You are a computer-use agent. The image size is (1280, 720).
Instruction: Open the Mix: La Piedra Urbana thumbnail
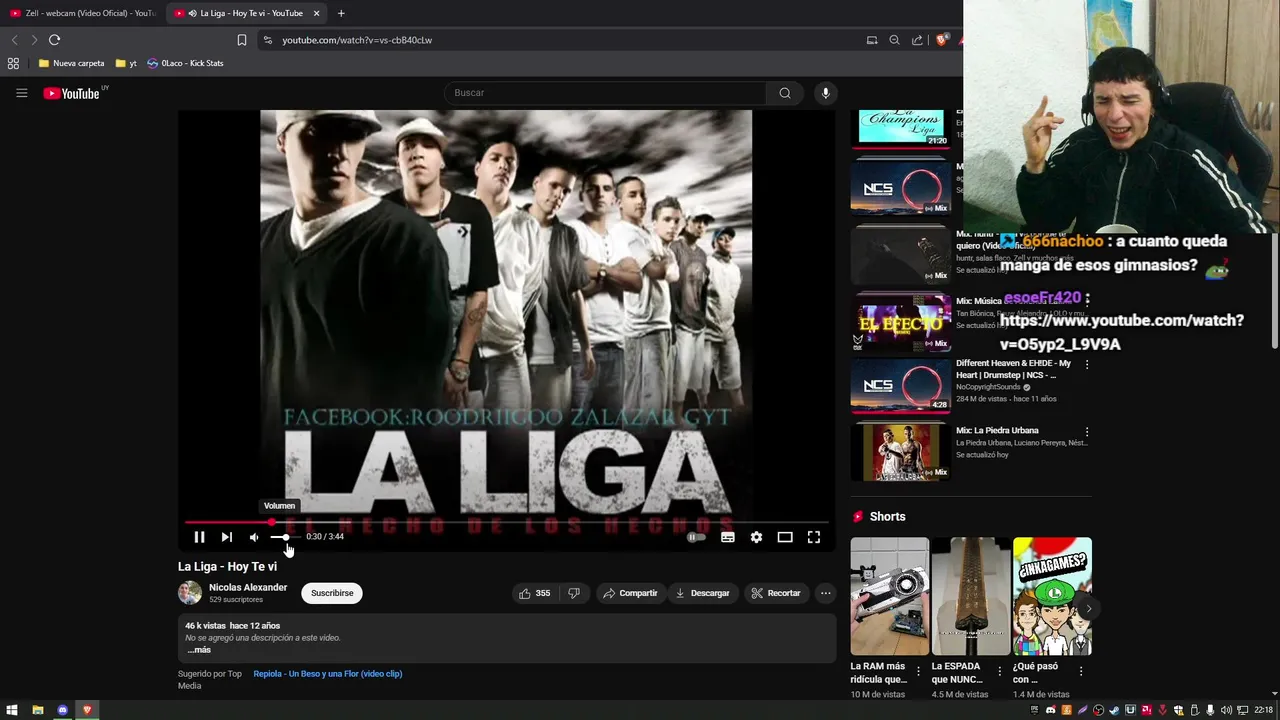(x=900, y=452)
